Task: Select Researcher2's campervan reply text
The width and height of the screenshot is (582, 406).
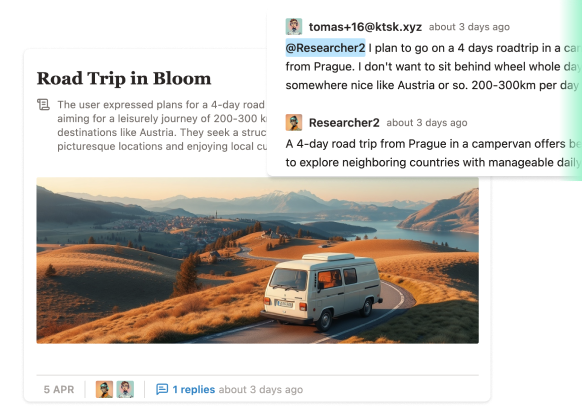Action: (432, 153)
